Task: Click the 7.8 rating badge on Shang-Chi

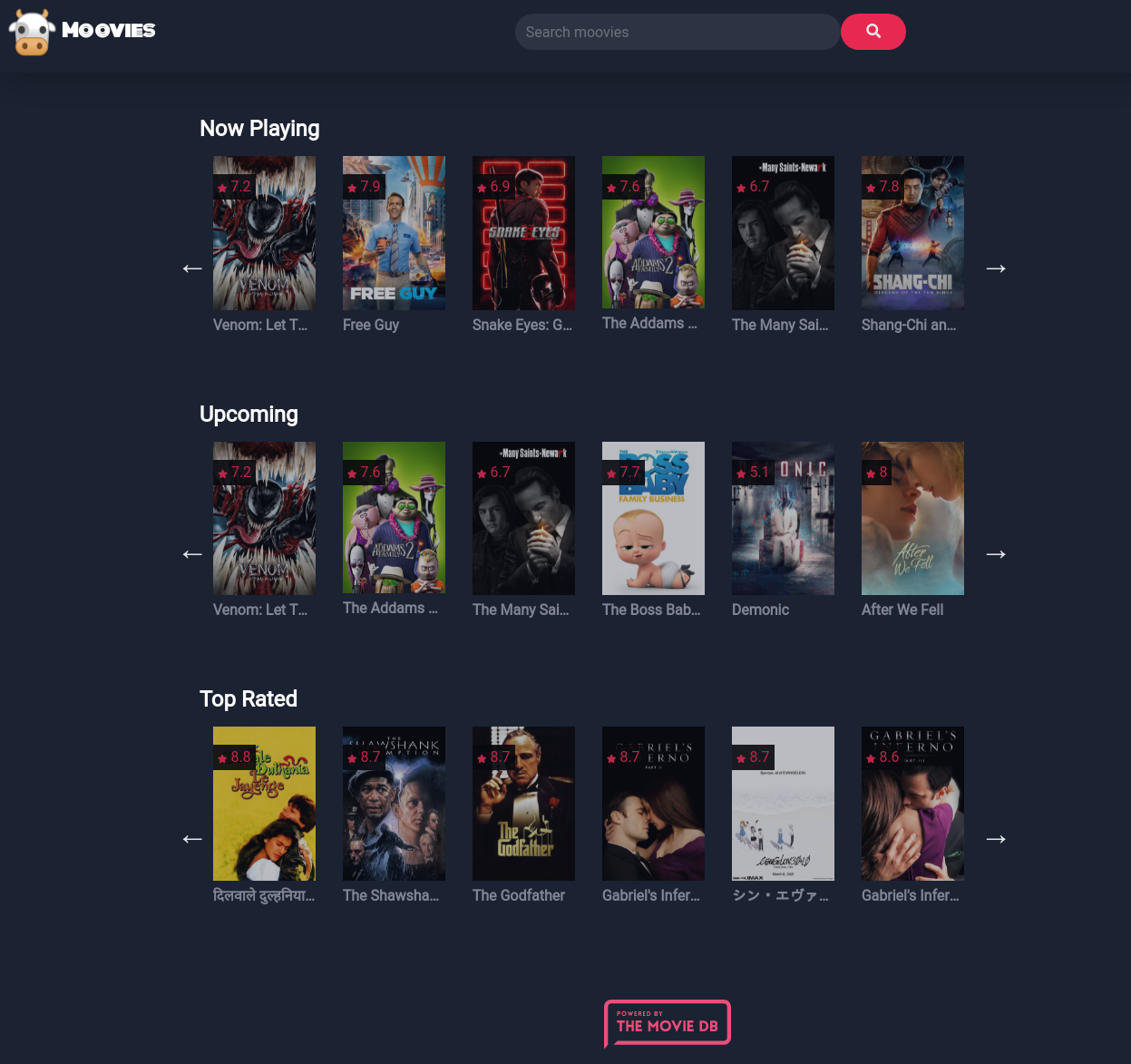Action: [883, 187]
